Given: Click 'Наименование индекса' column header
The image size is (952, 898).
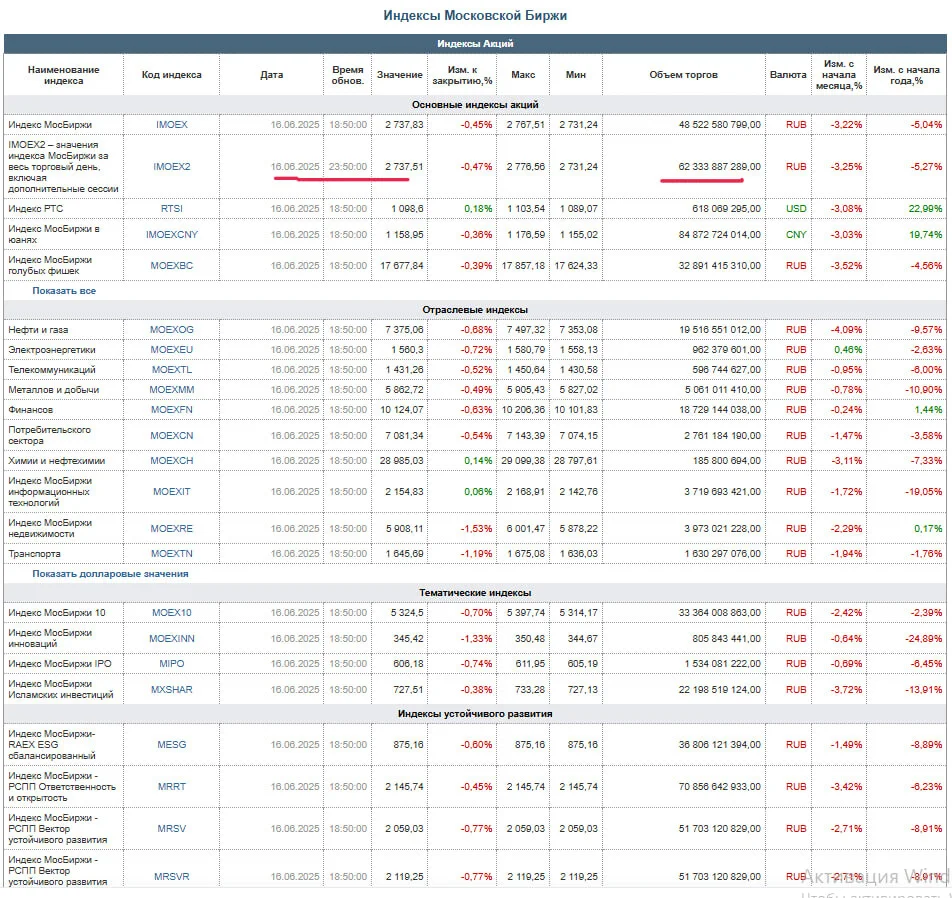Looking at the screenshot, I should point(64,75).
